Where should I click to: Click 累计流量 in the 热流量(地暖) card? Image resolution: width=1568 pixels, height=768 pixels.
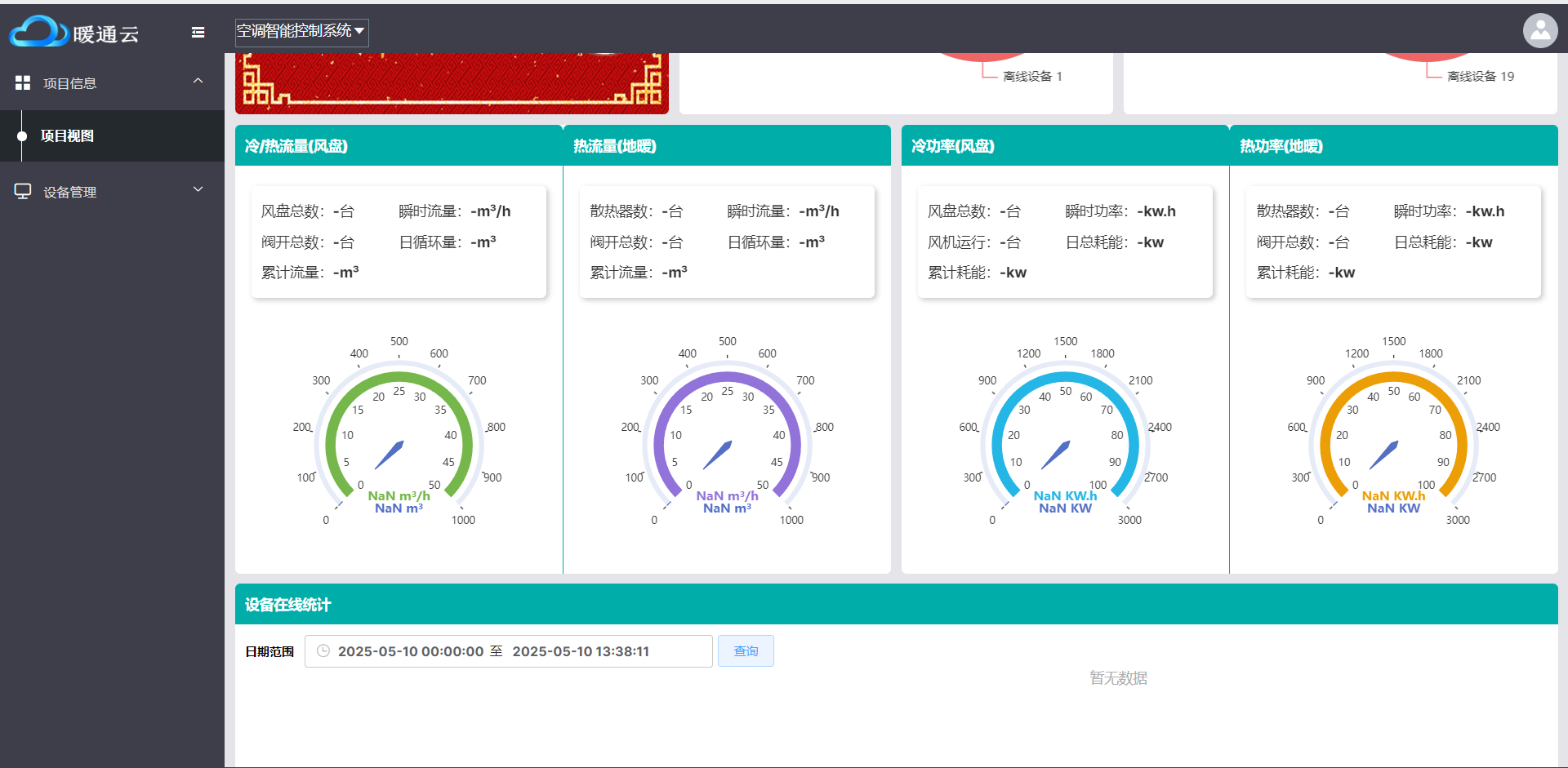pyautogui.click(x=621, y=273)
